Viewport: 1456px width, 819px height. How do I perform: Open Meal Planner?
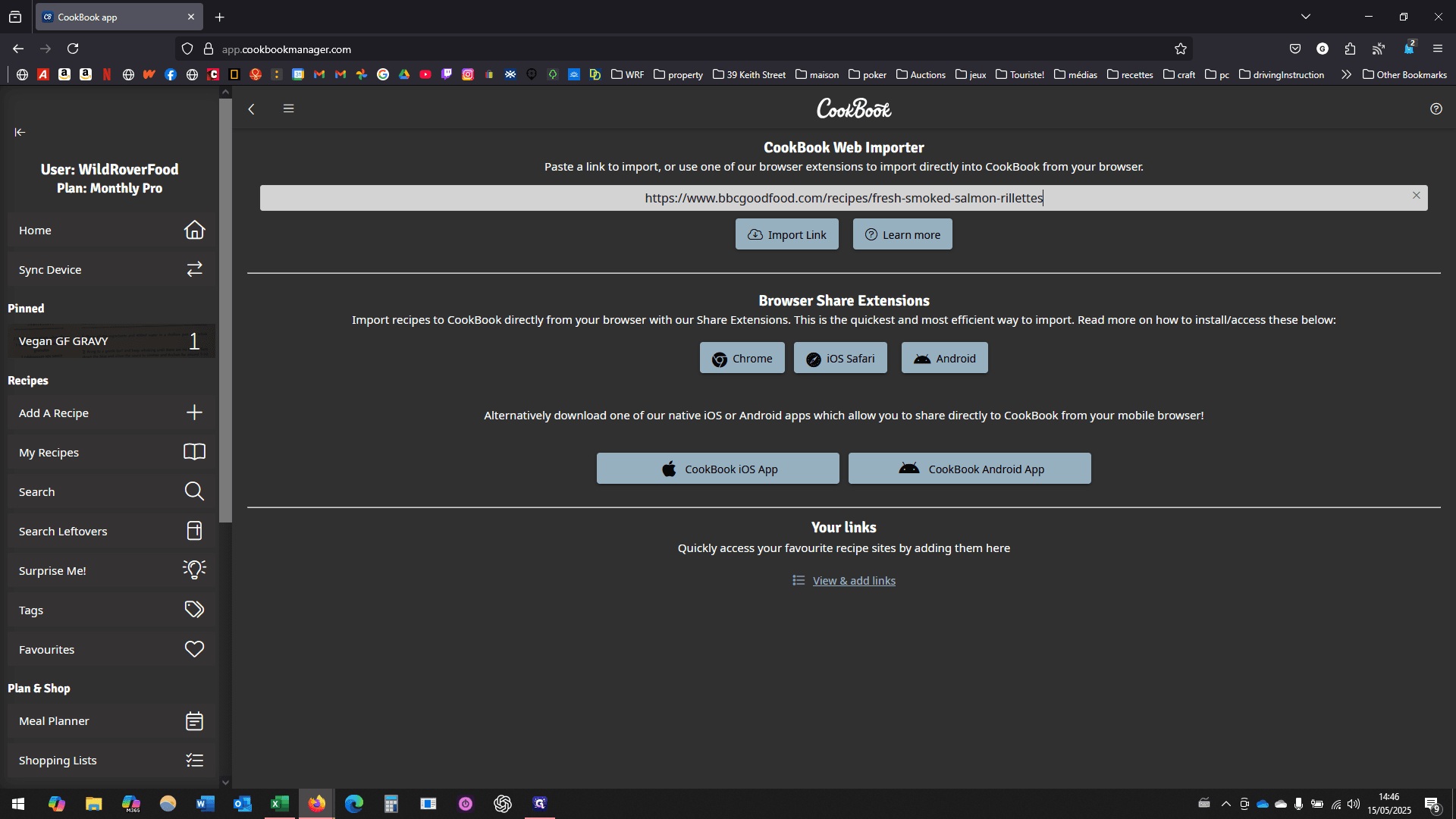tap(111, 720)
